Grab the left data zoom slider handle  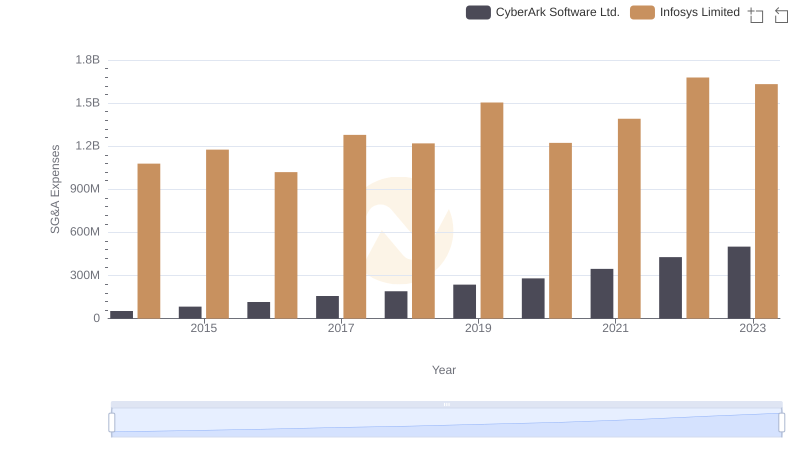(112, 422)
